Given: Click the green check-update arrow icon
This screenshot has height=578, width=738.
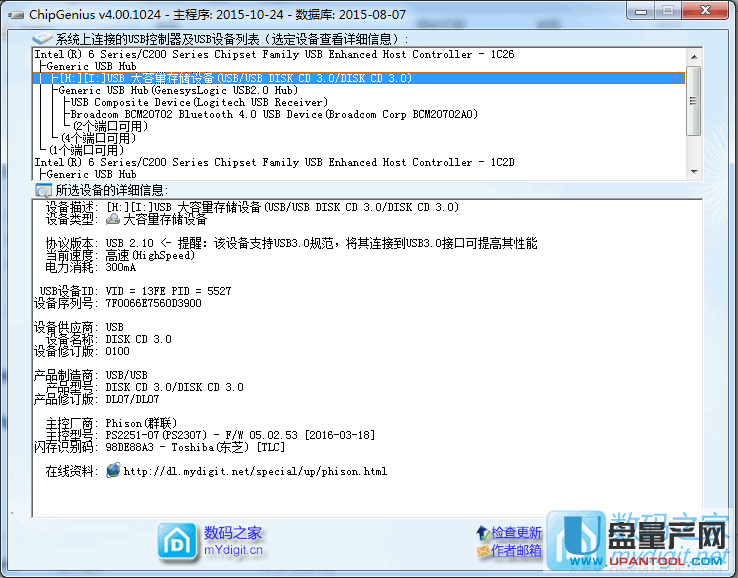Looking at the screenshot, I should point(483,533).
